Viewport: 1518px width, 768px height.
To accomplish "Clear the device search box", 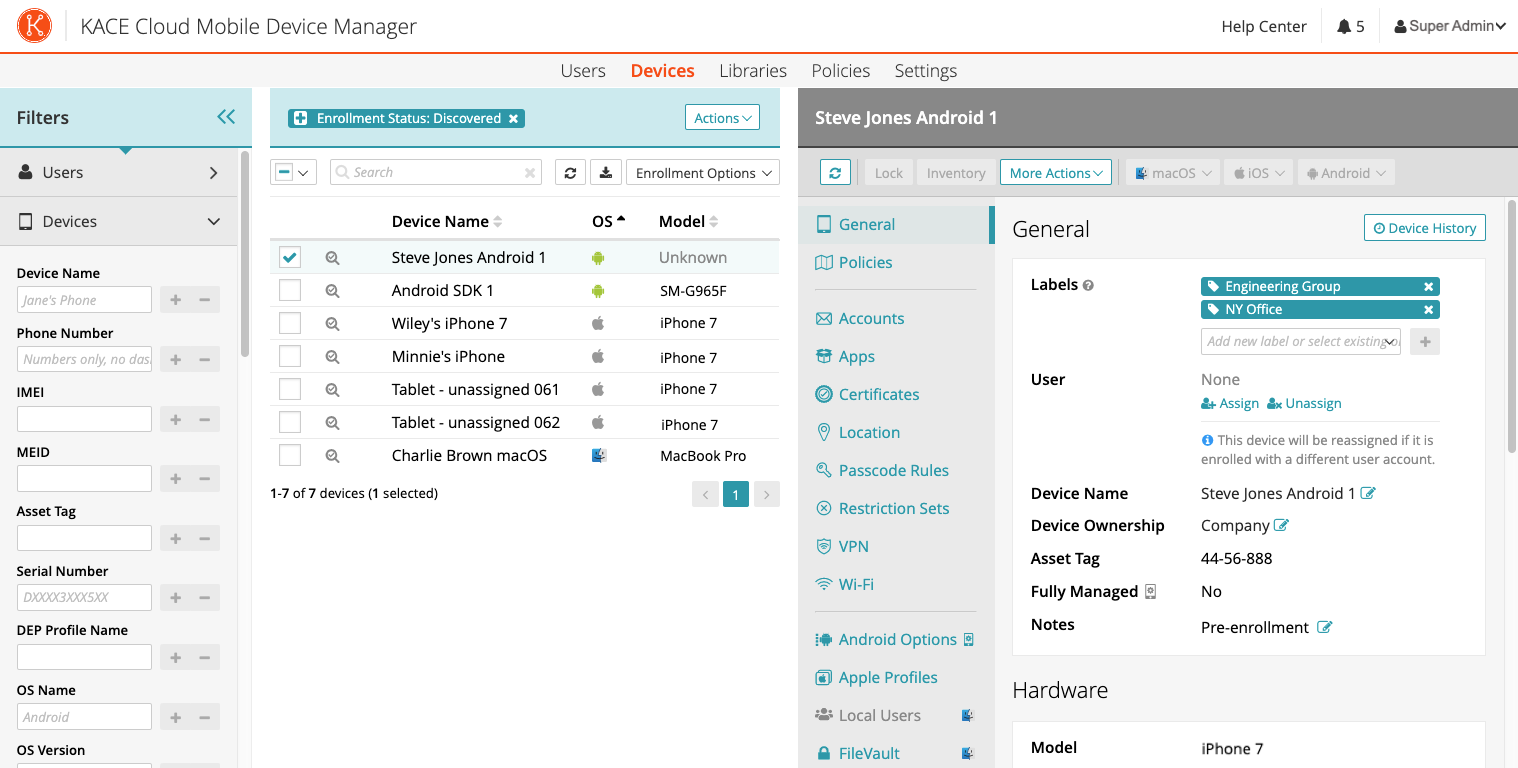I will click(530, 173).
